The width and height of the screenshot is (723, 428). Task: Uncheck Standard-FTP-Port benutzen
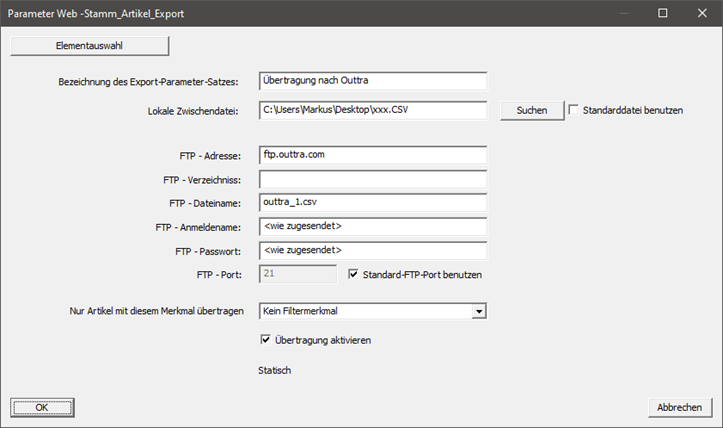point(353,274)
